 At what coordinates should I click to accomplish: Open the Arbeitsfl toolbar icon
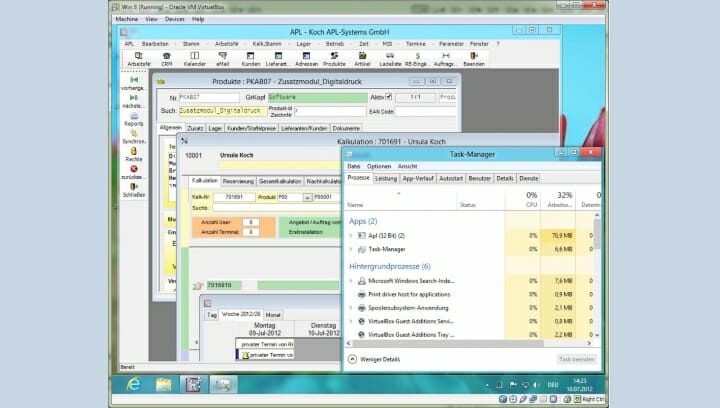click(x=139, y=59)
